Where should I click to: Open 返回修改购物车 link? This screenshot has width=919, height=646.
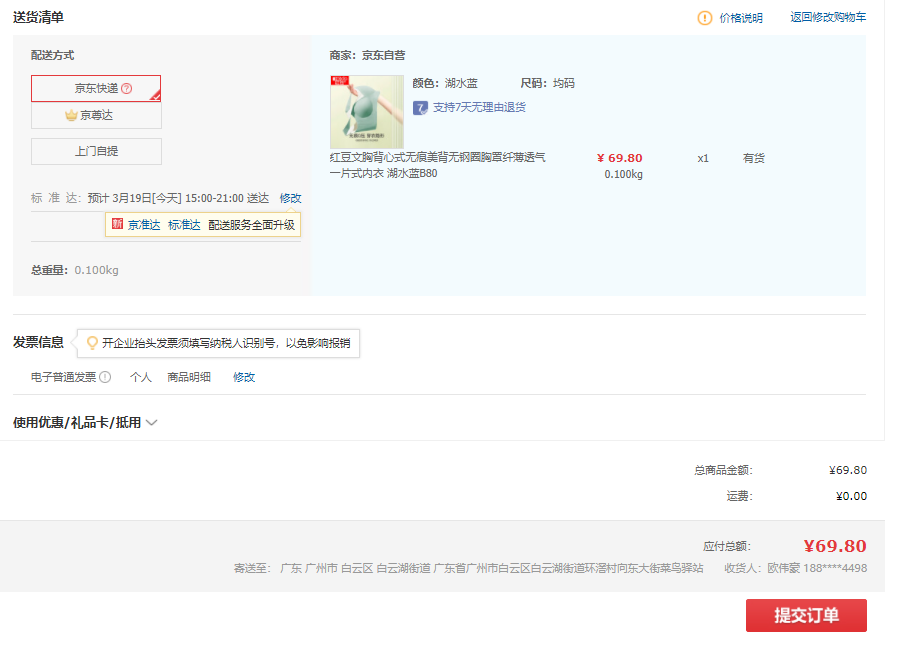pyautogui.click(x=828, y=17)
